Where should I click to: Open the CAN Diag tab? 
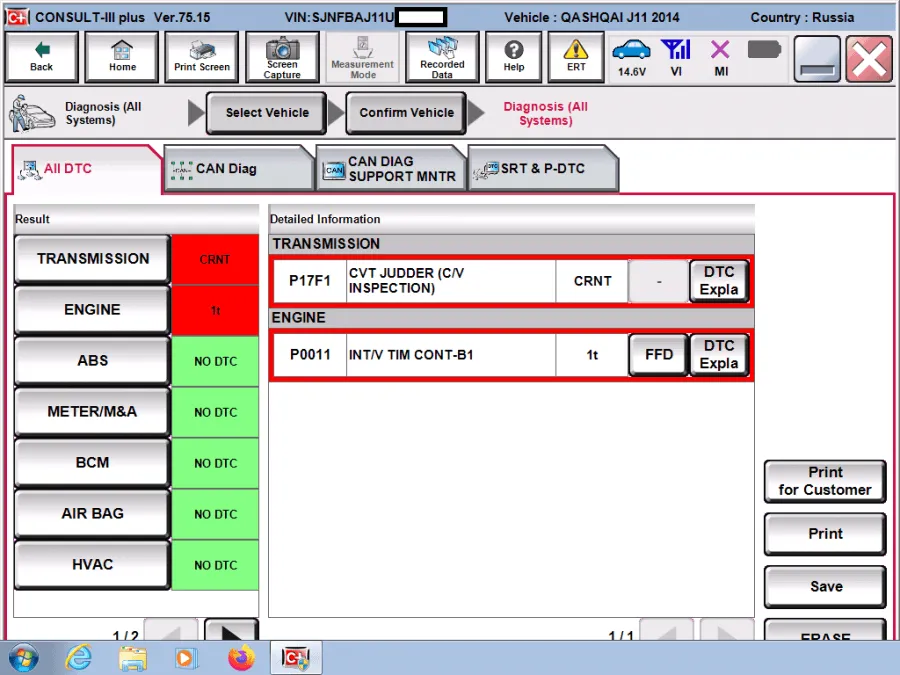[239, 169]
